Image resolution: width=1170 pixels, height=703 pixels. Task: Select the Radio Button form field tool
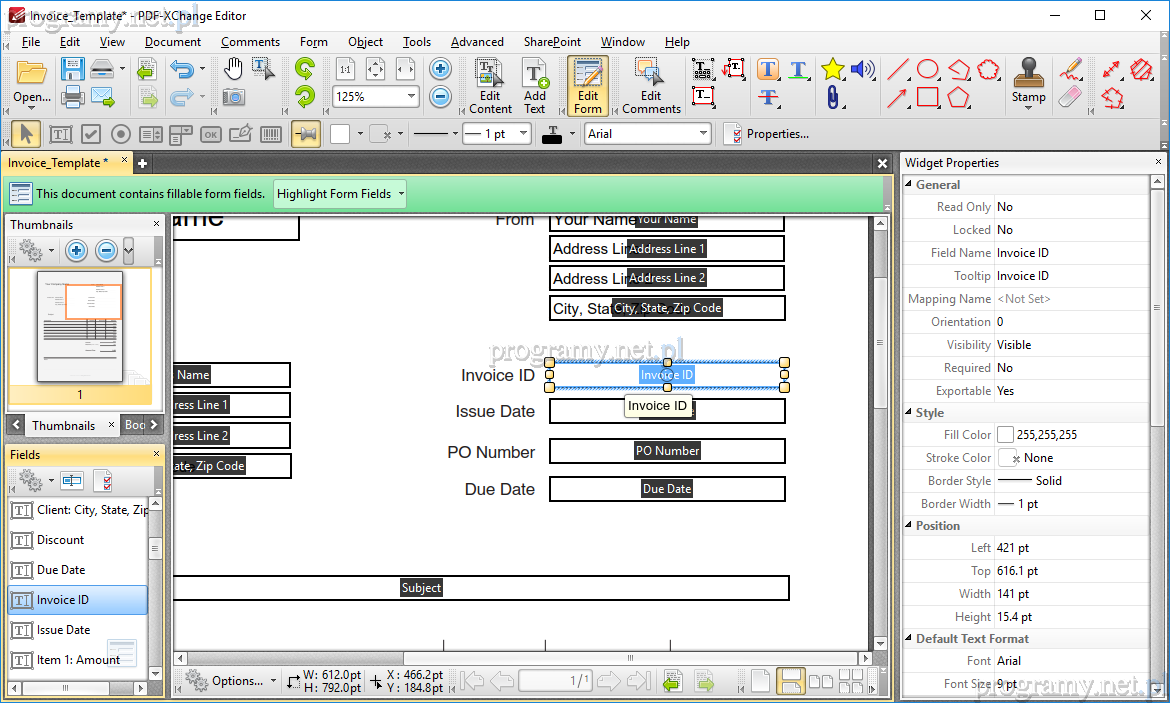(x=121, y=134)
